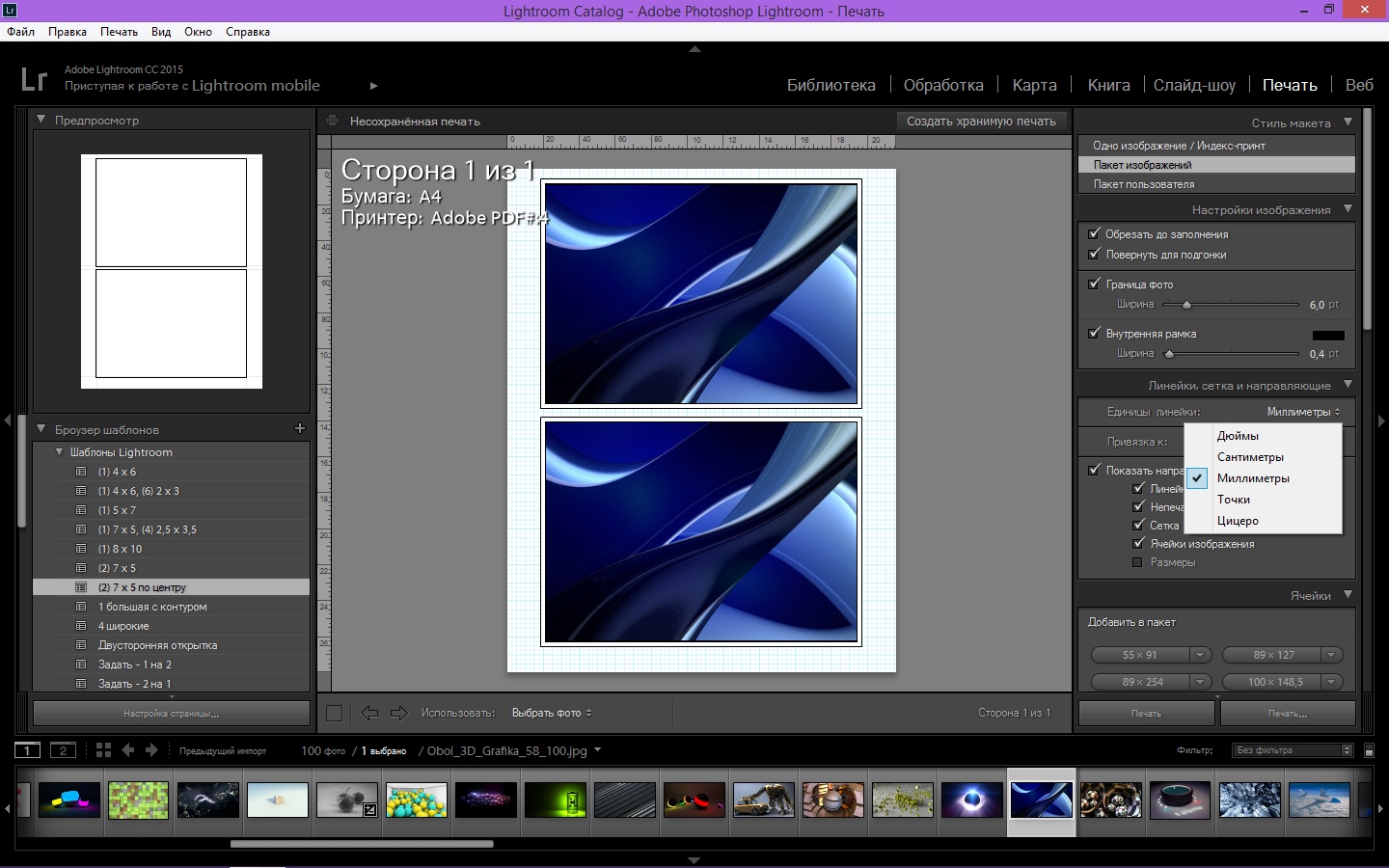Image resolution: width=1389 pixels, height=868 pixels.
Task: Toggle Показать направляющие checkbox
Action: click(x=1094, y=470)
